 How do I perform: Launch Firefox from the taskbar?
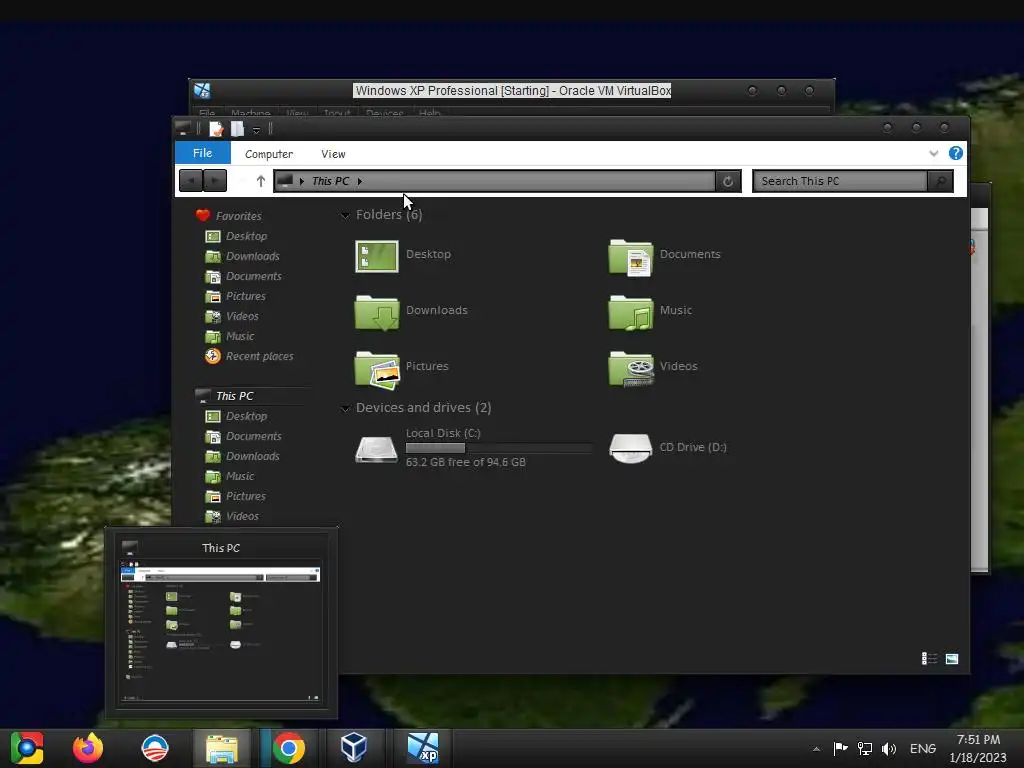[x=88, y=748]
